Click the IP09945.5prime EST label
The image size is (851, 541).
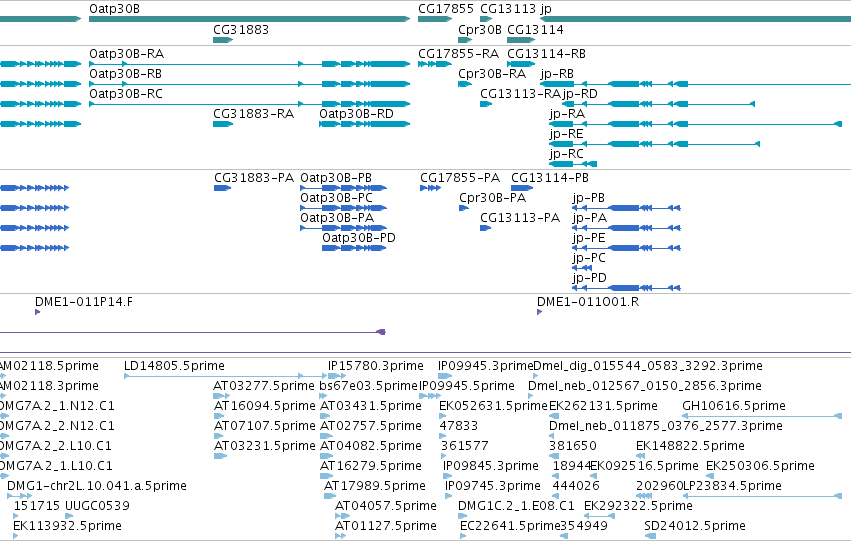467,386
